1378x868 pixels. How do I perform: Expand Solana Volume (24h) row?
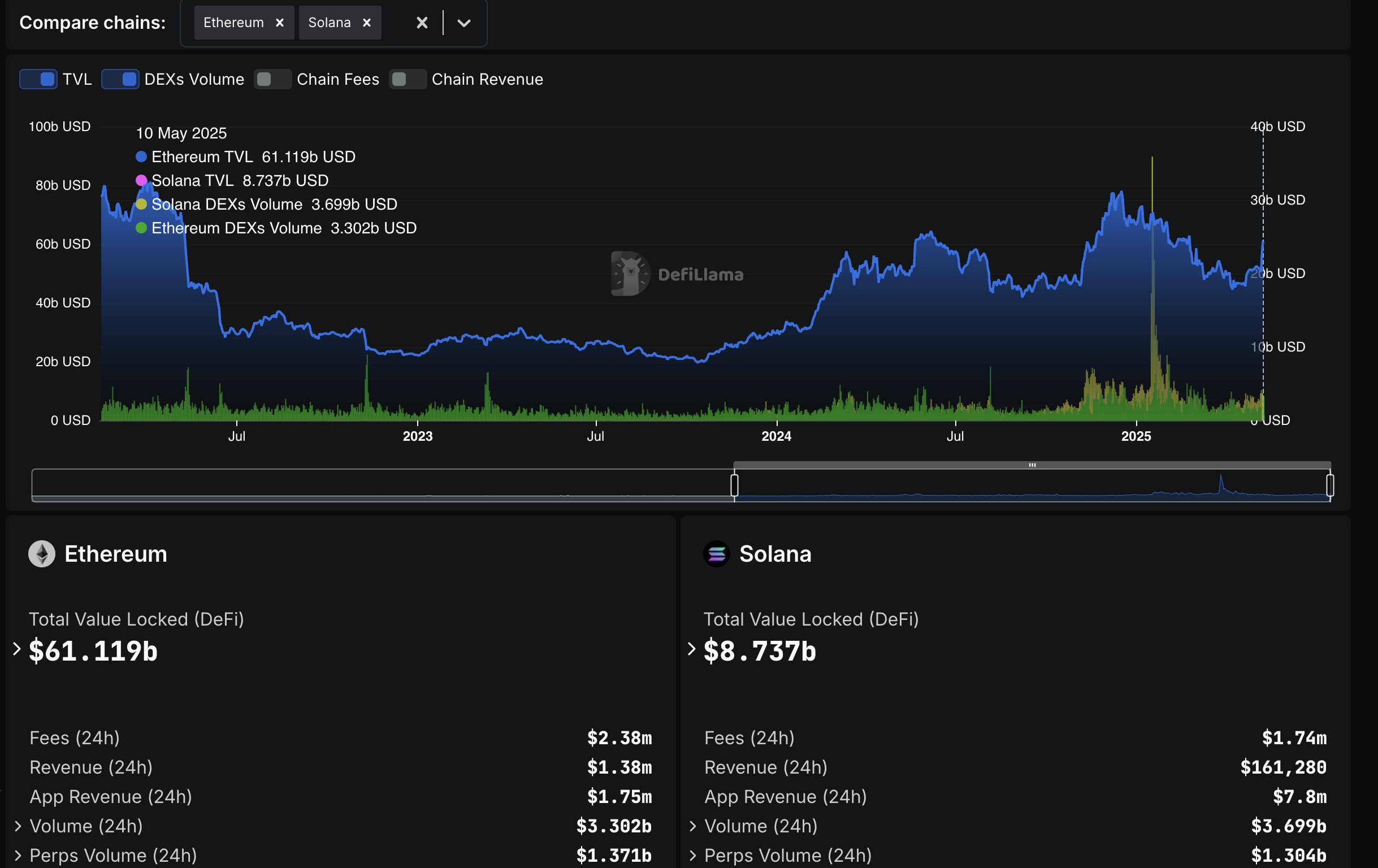click(x=693, y=826)
